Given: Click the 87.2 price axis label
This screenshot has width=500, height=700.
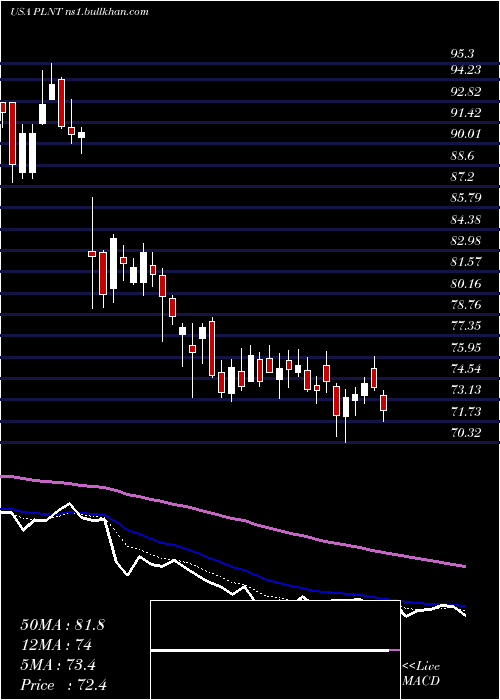Looking at the screenshot, I should coord(462,177).
